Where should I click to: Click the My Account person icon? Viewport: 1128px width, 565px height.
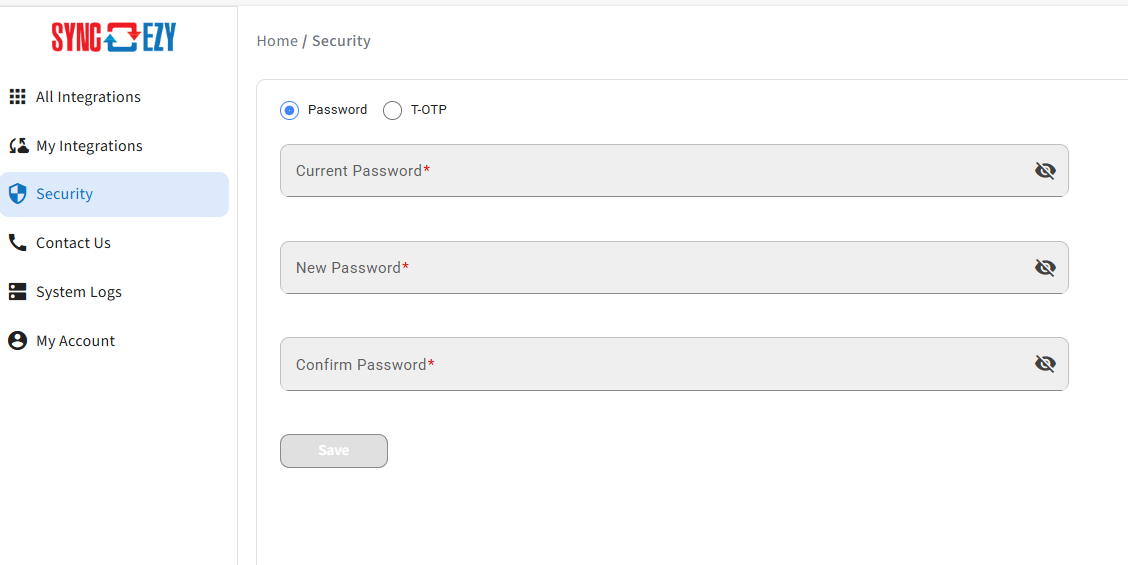pos(17,340)
